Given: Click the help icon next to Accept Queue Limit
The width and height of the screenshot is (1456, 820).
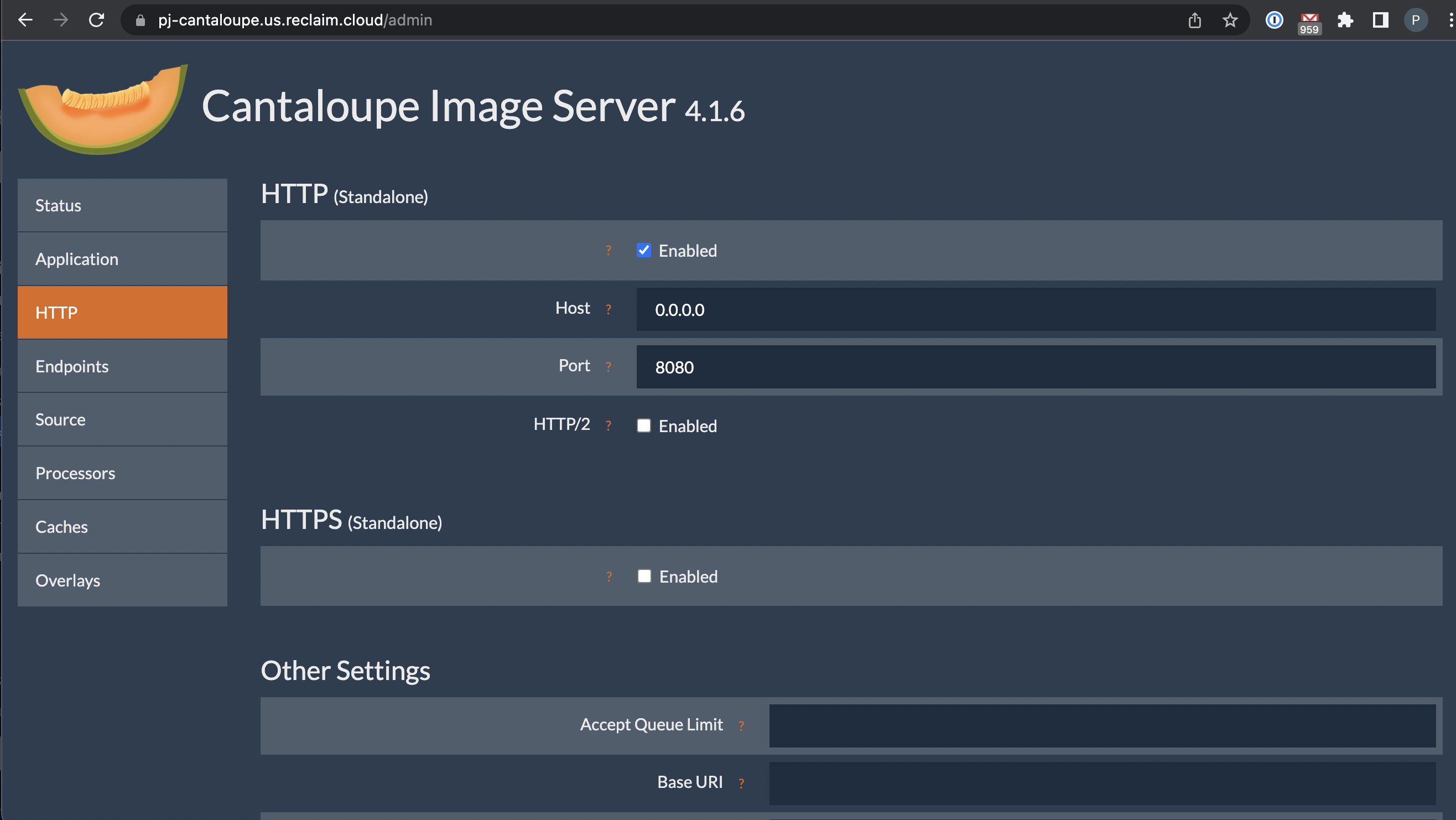Looking at the screenshot, I should coord(741,725).
